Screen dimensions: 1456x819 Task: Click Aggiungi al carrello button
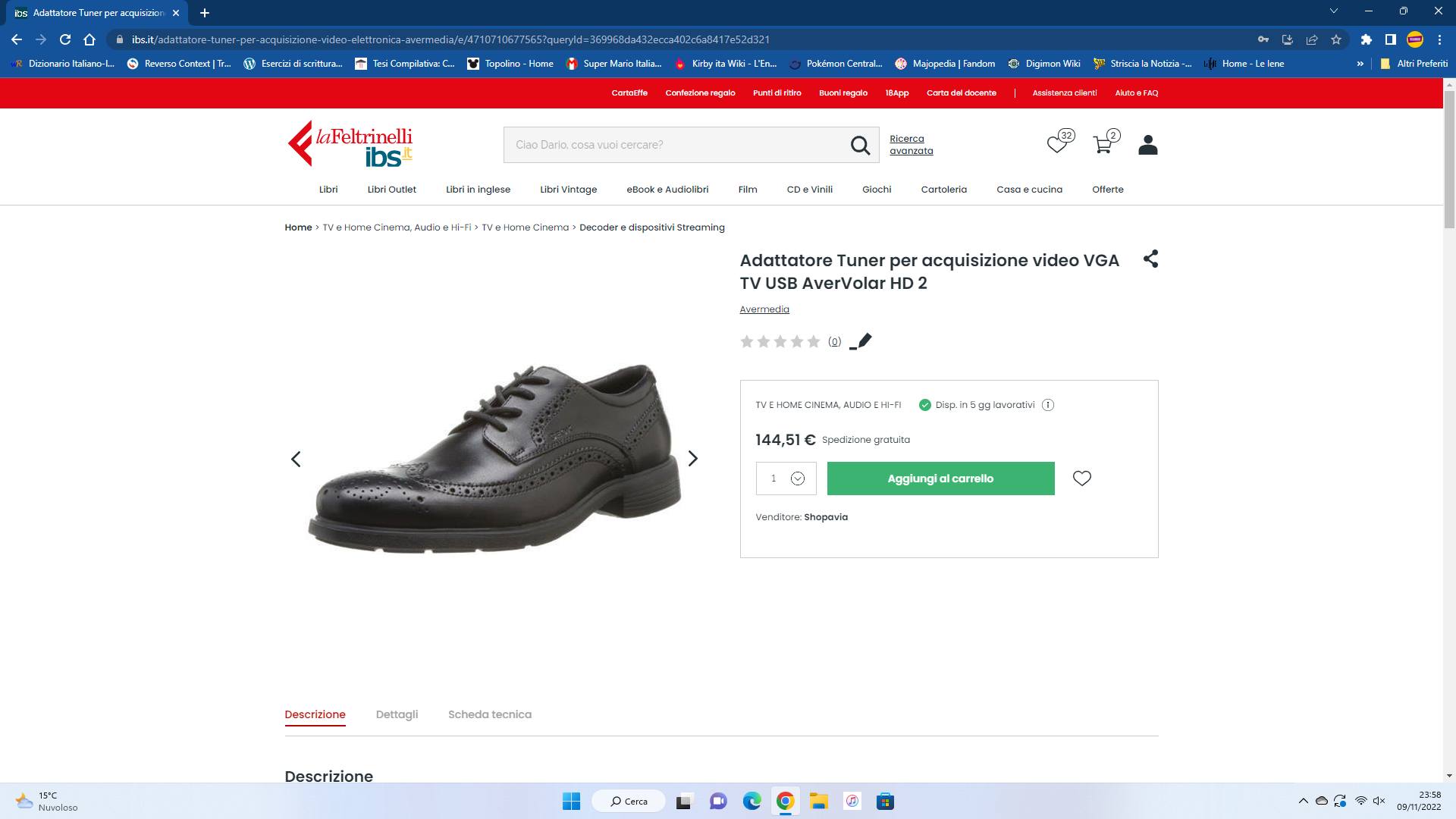tap(940, 479)
